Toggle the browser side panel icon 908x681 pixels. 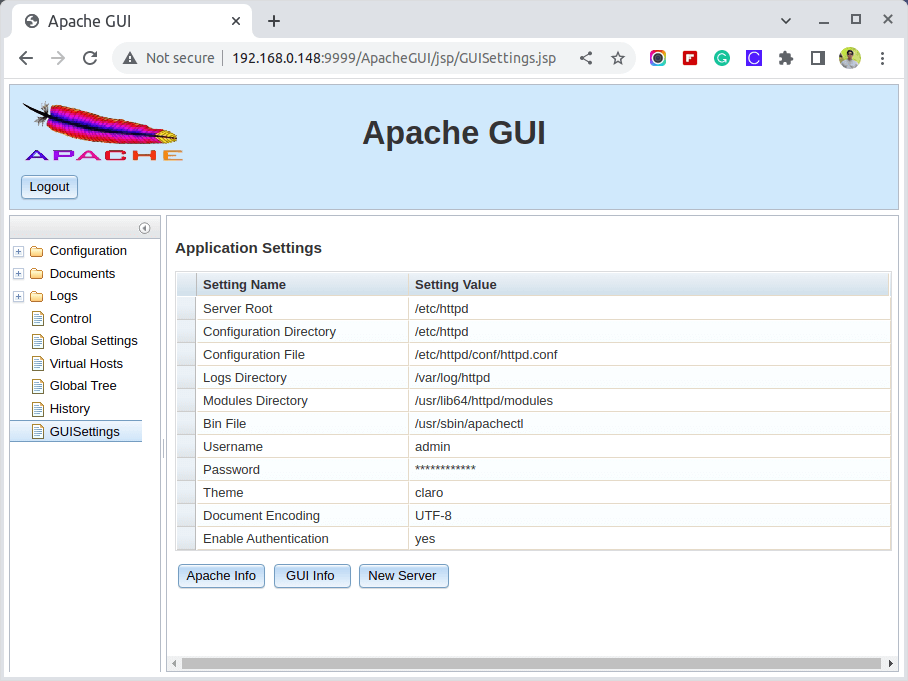click(817, 58)
